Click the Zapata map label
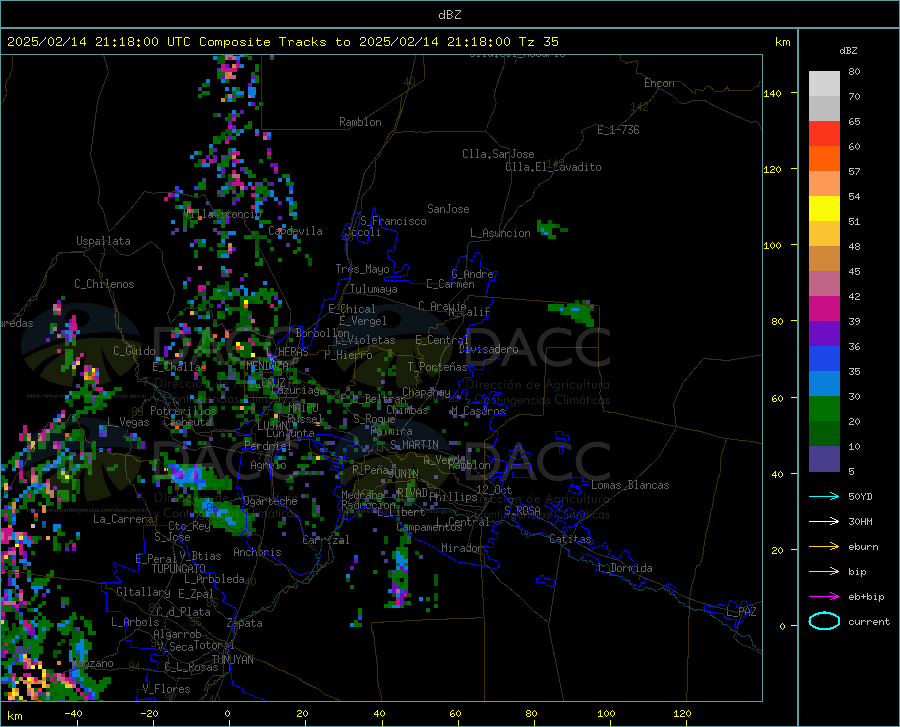This screenshot has width=900, height=727. pos(245,623)
